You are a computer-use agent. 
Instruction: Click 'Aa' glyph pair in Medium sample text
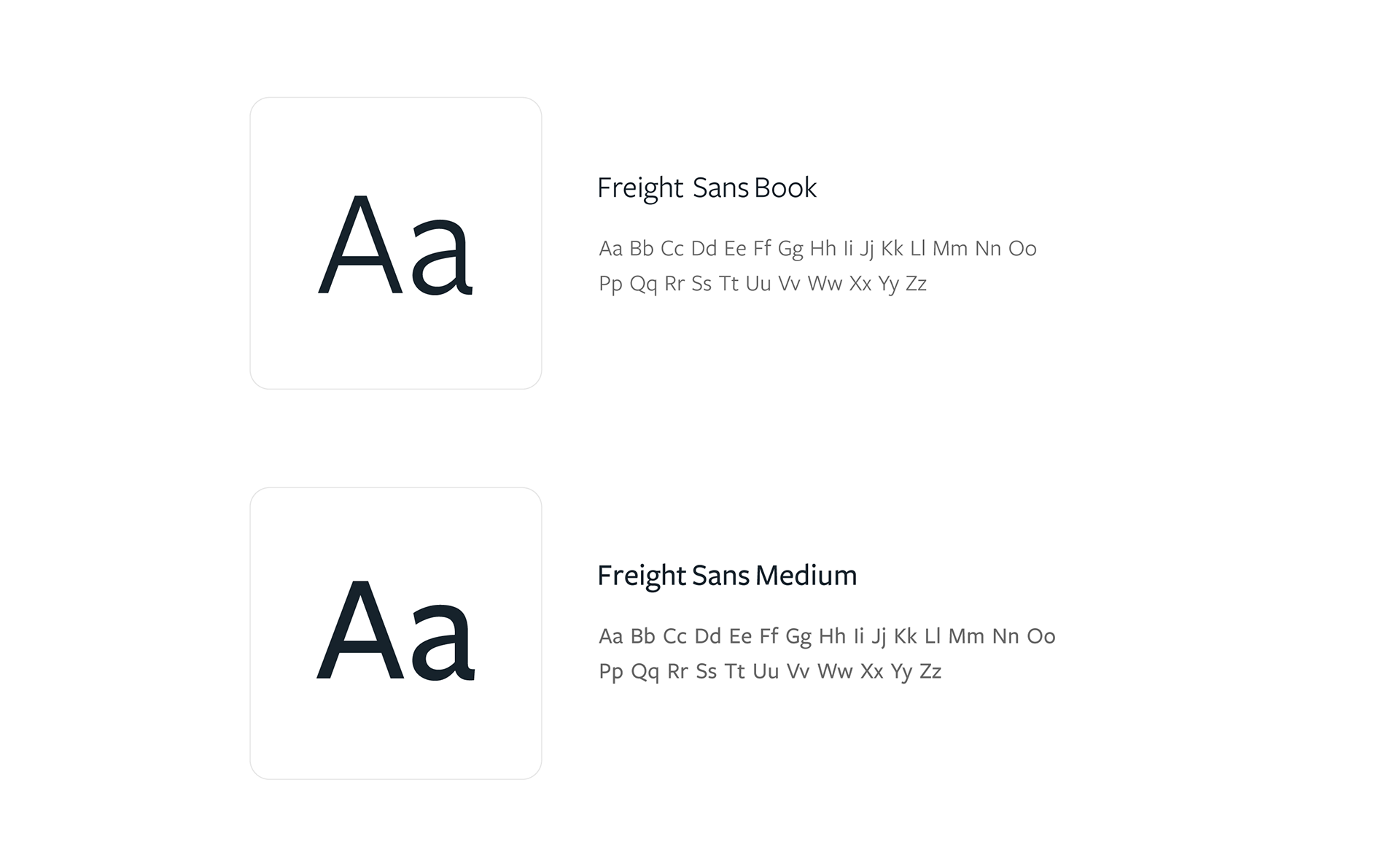610,636
